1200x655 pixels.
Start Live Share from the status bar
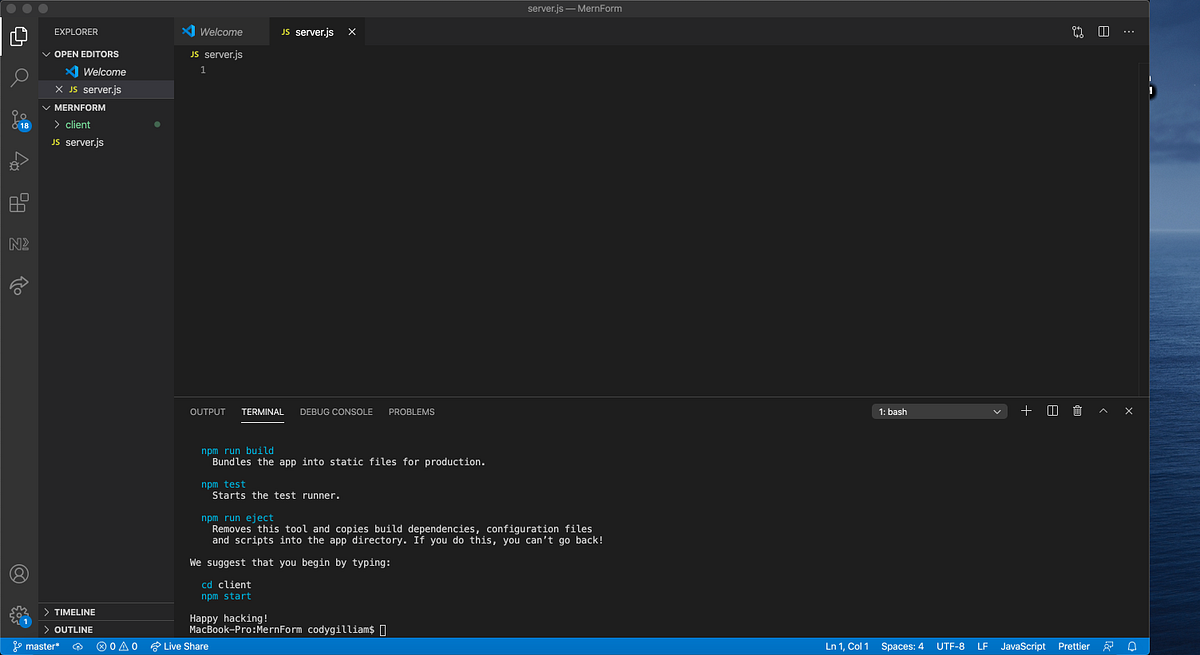(179, 647)
